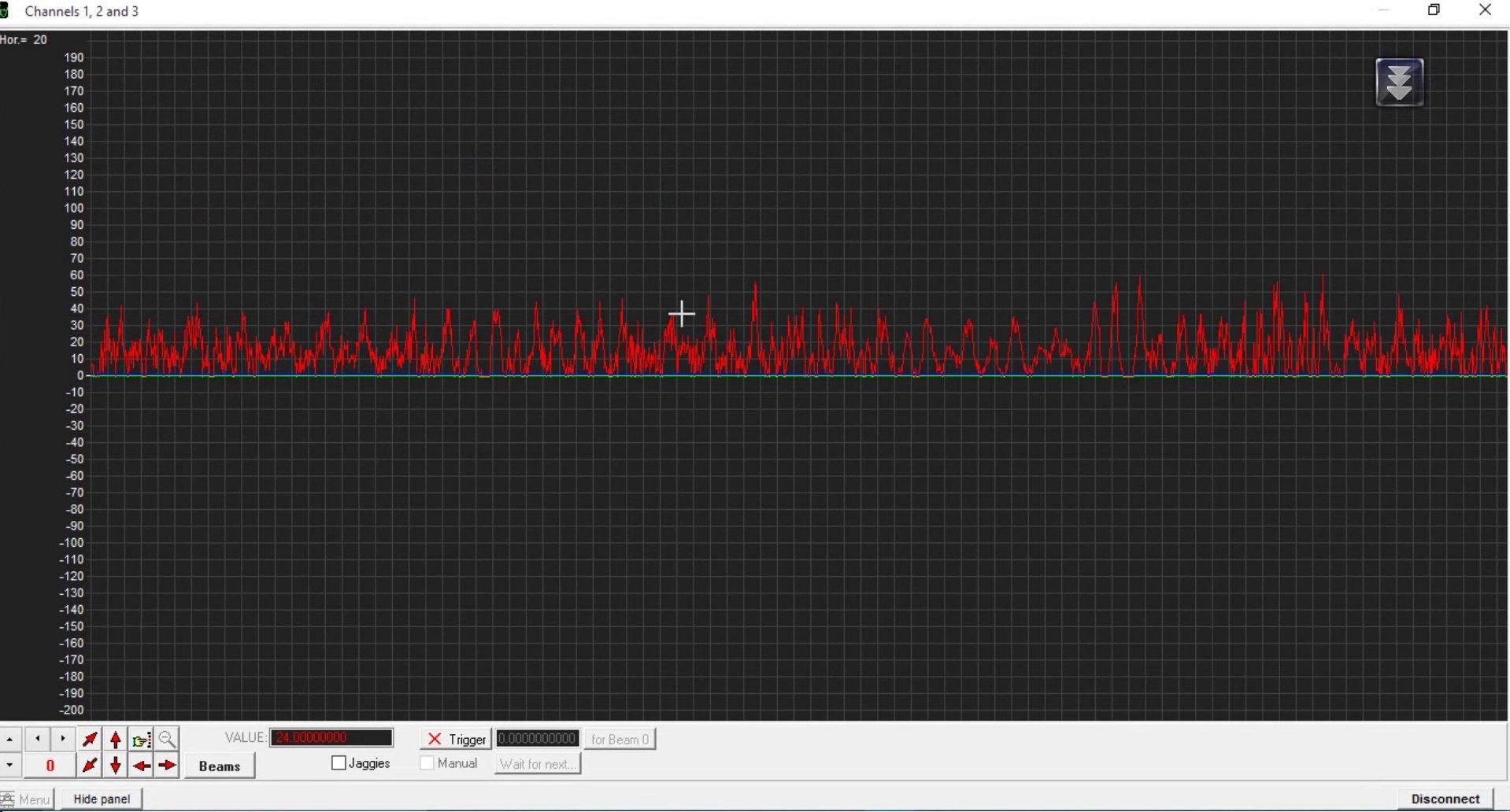This screenshot has height=812, width=1510.
Task: Click the magnifier zoom-out icon
Action: 167,740
